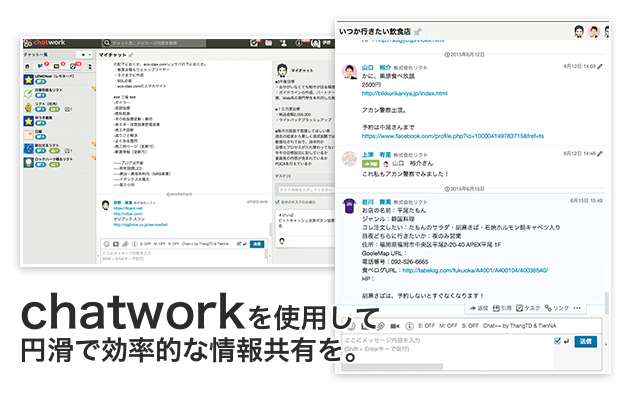Focus the task content input field
The width and height of the screenshot is (640, 400).
click(x=306, y=190)
